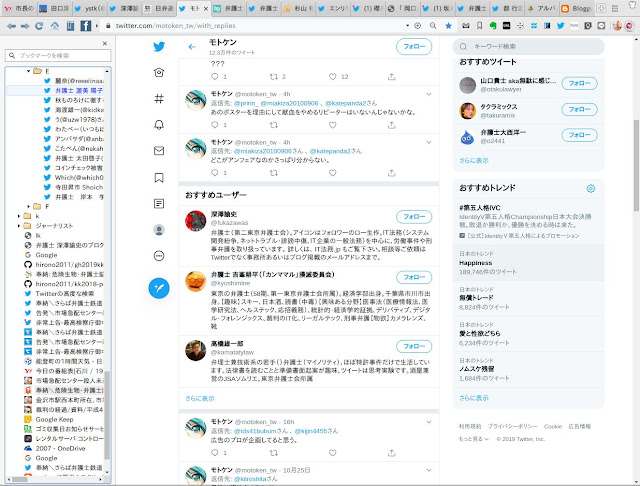This screenshot has height=486, width=640.
Task: Like the どこがアンフェア tweet
Action: [333, 173]
